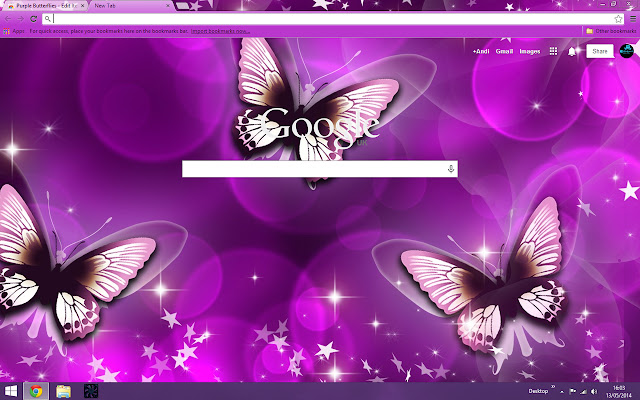Click the Chrome taskbar icon

pyautogui.click(x=36, y=391)
